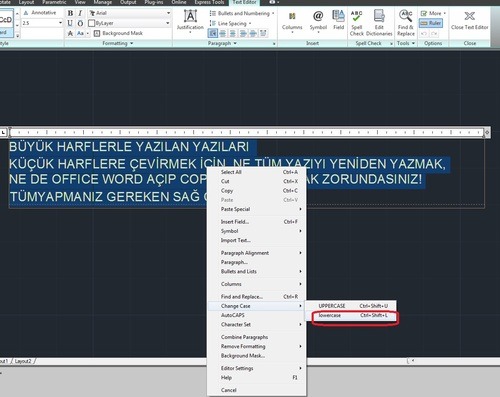
Task: Toggle the Annotative text option
Action: (x=40, y=13)
